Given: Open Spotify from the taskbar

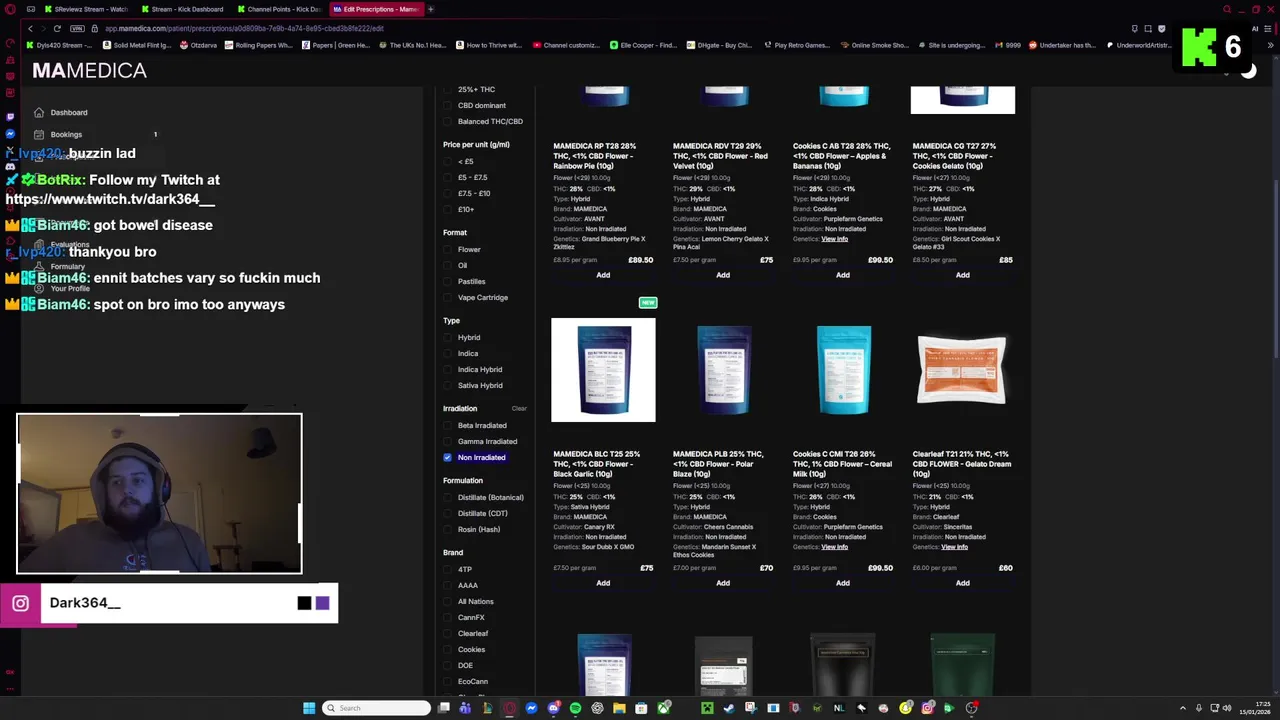Looking at the screenshot, I should point(575,708).
